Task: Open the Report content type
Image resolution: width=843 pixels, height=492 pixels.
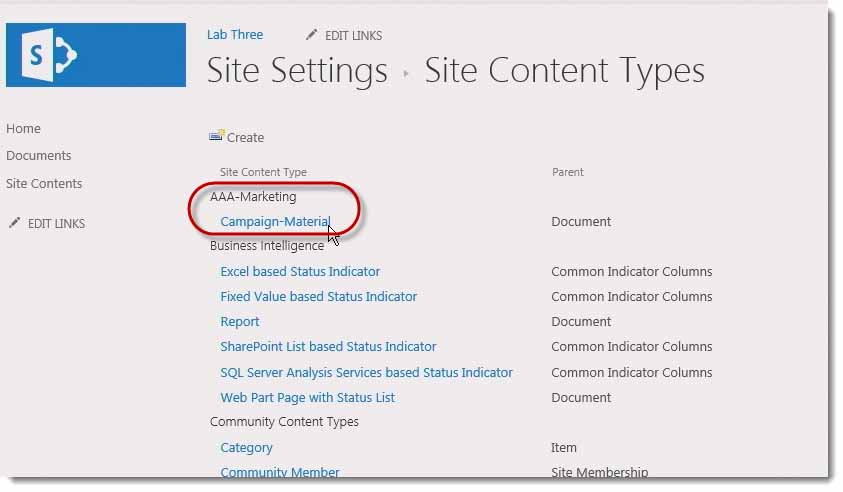Action: click(240, 322)
